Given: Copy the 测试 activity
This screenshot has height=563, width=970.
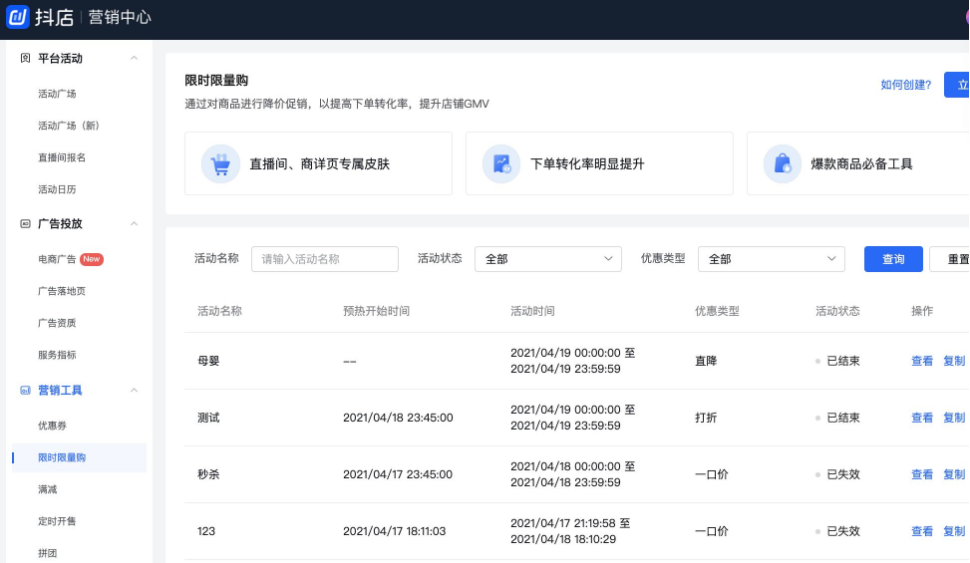Looking at the screenshot, I should tap(954, 418).
